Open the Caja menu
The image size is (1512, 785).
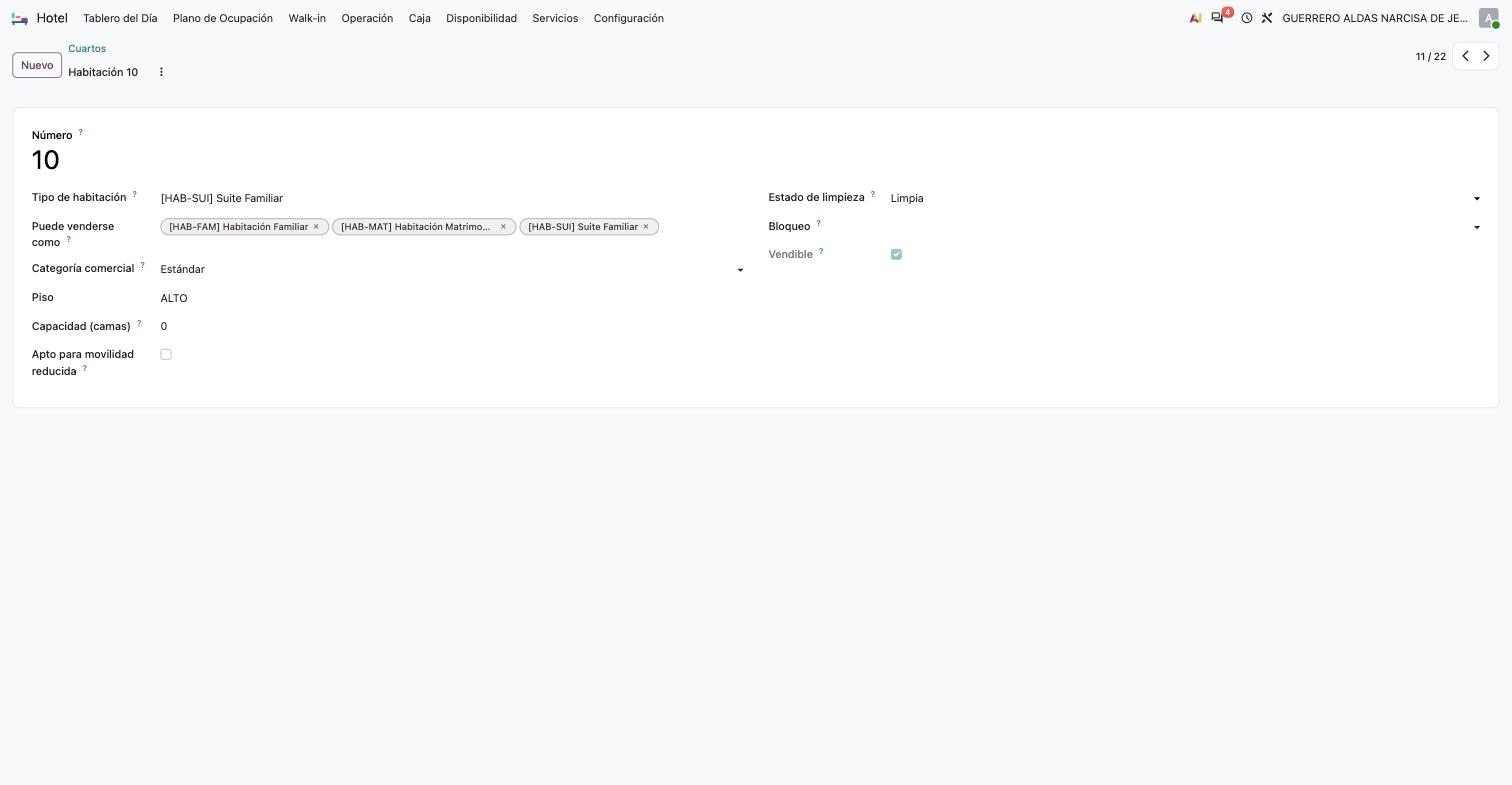(420, 18)
